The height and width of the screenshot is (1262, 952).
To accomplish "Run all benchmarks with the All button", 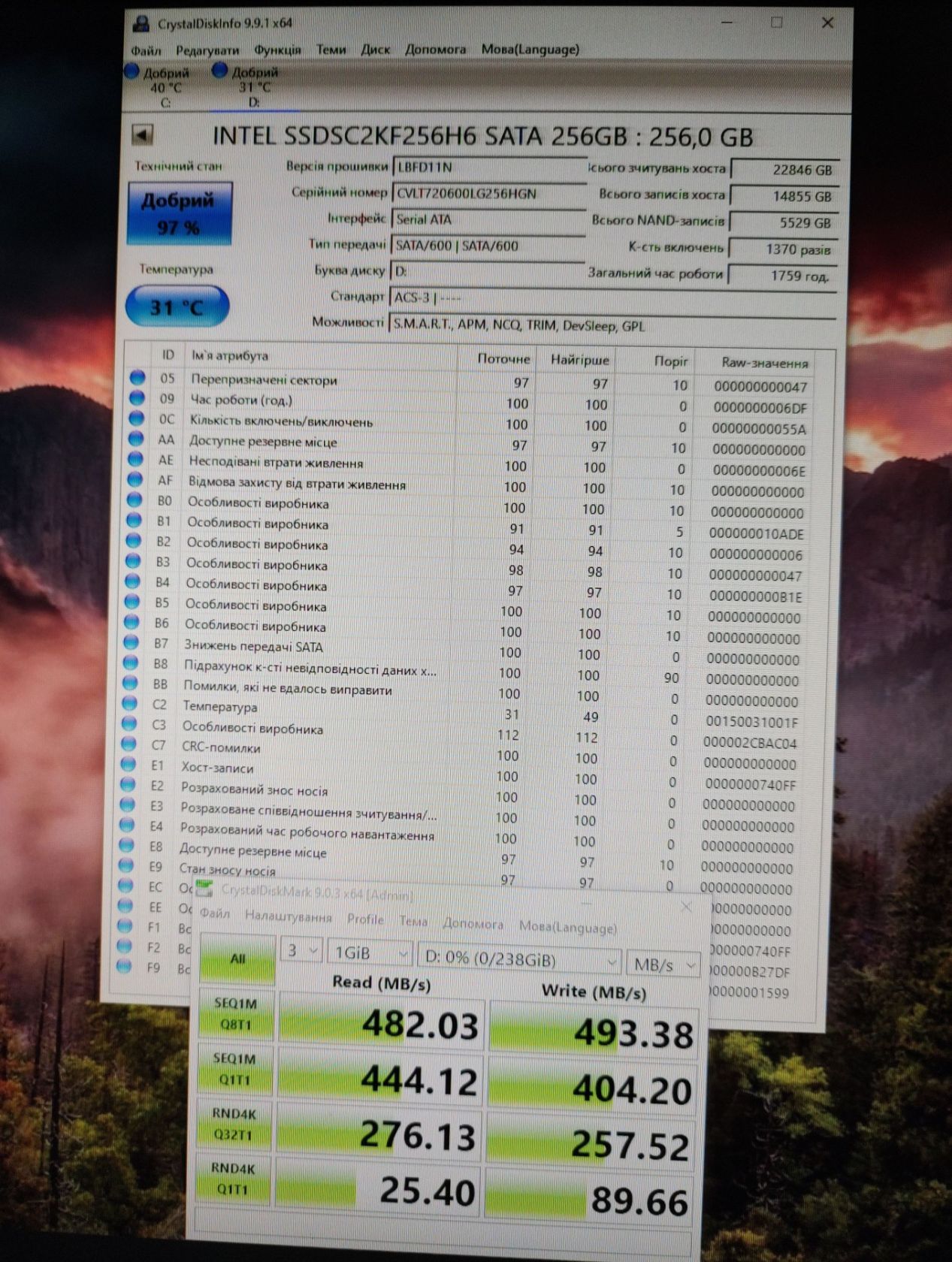I will (237, 959).
